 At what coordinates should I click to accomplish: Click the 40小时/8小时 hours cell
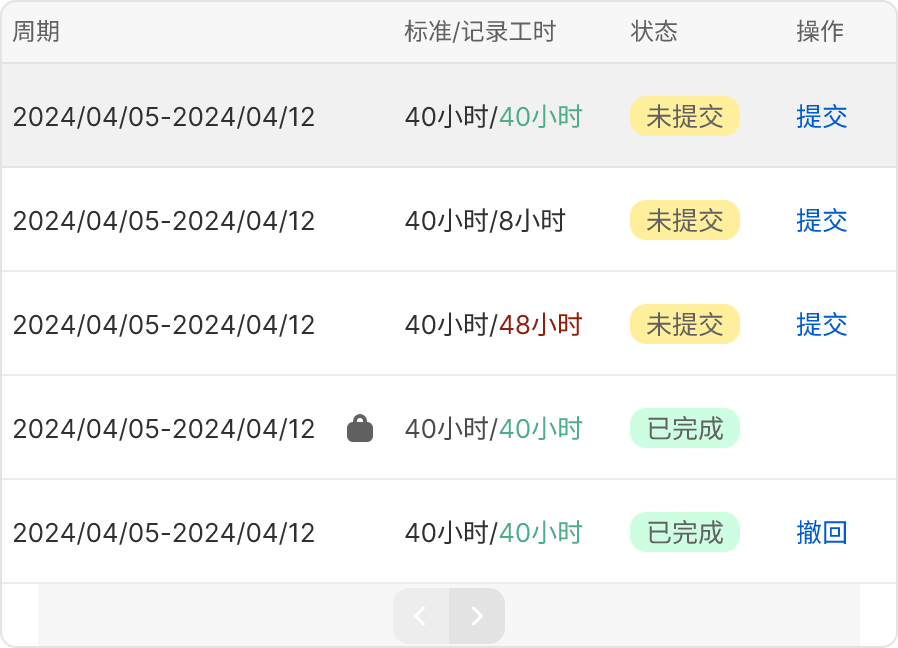tap(485, 221)
